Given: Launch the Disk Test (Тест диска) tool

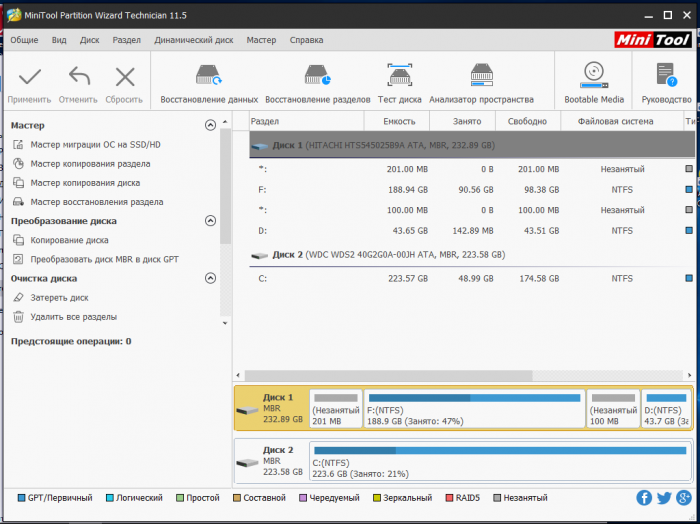Looking at the screenshot, I should [399, 76].
